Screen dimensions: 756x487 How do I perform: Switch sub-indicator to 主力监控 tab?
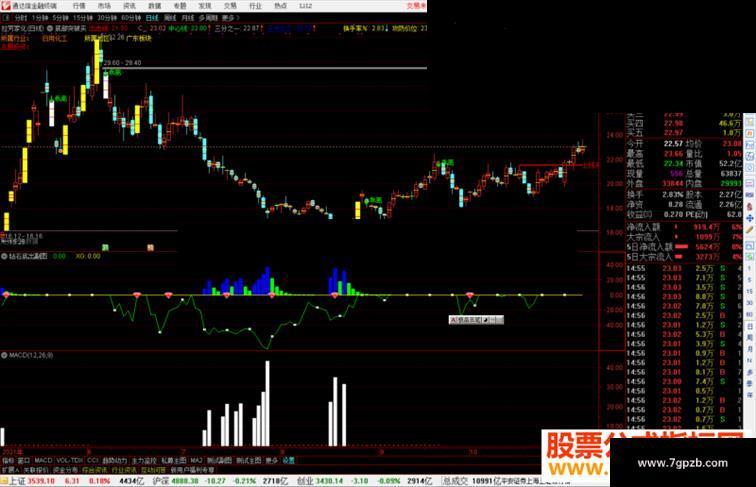[144, 460]
